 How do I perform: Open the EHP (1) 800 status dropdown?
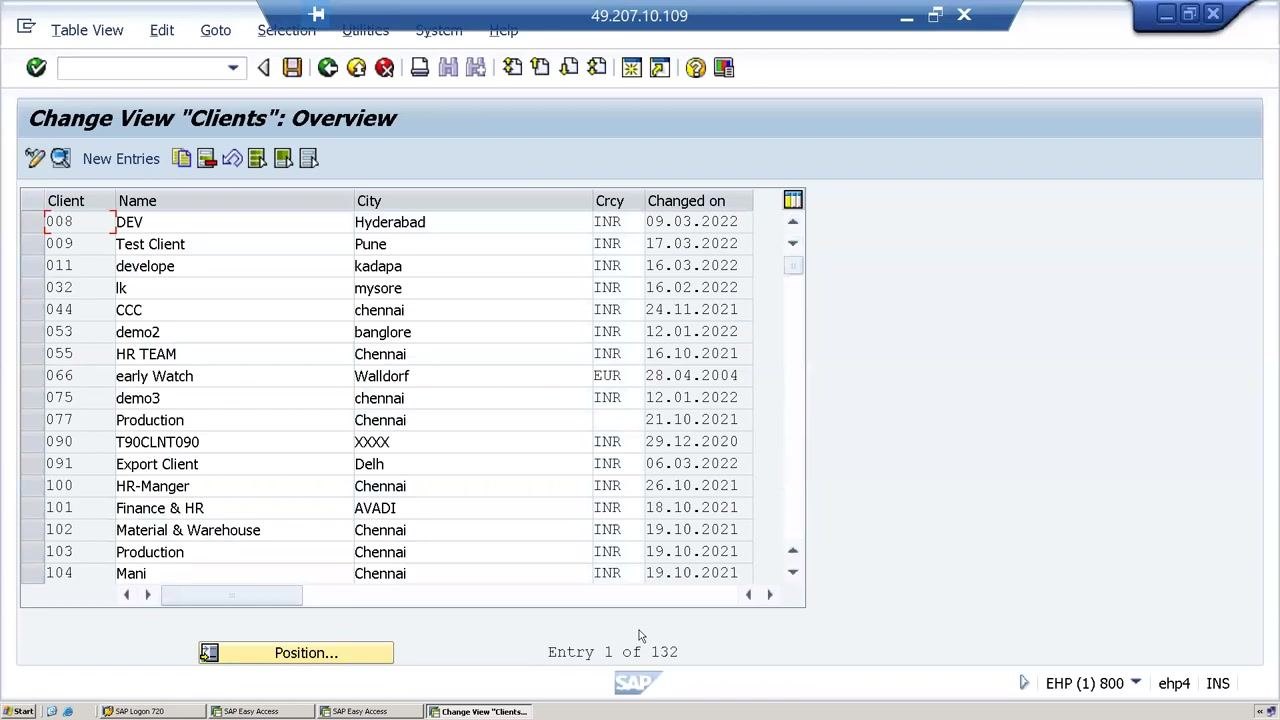1135,683
